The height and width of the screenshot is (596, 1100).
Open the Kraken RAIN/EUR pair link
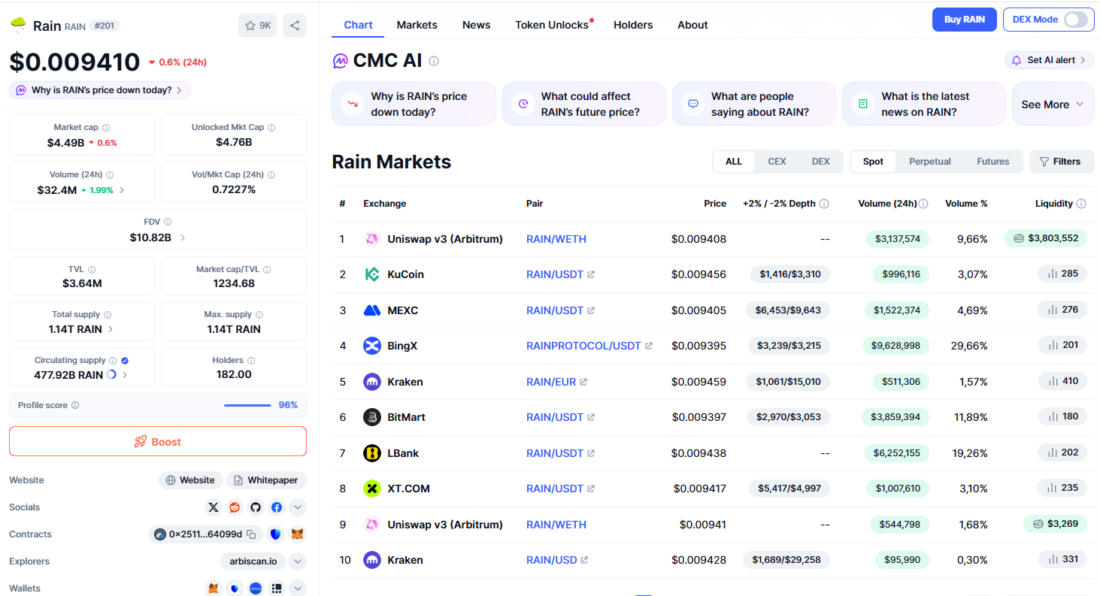[x=551, y=382]
